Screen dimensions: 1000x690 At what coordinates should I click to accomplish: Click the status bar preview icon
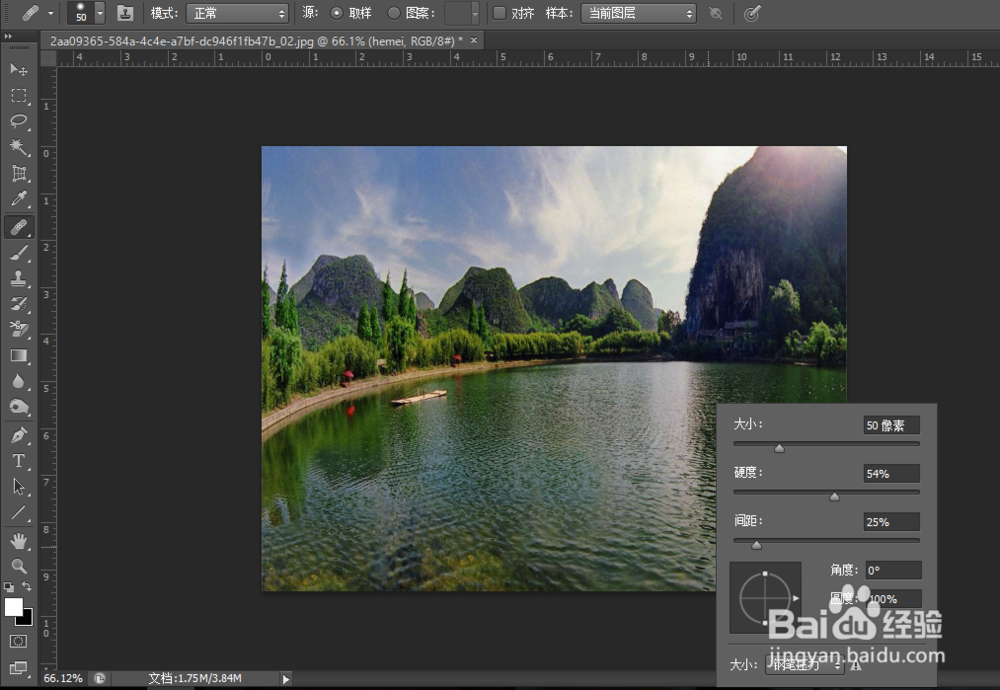(99, 679)
